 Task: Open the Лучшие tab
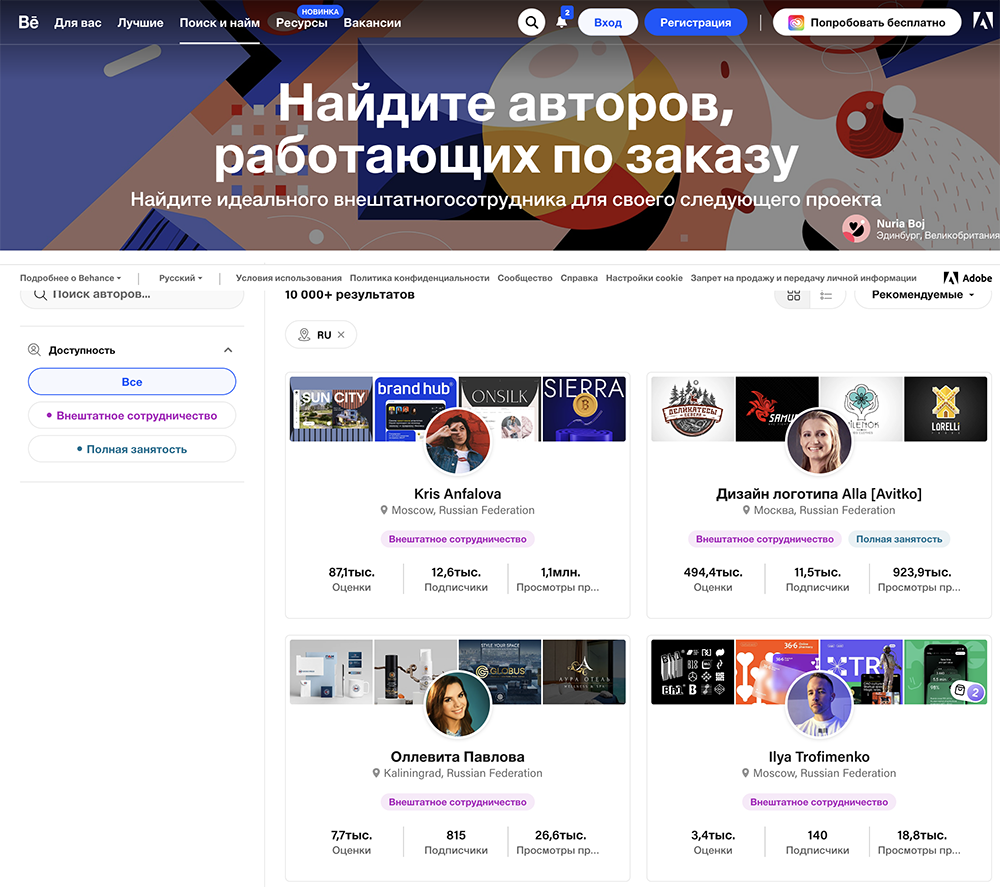click(x=140, y=22)
